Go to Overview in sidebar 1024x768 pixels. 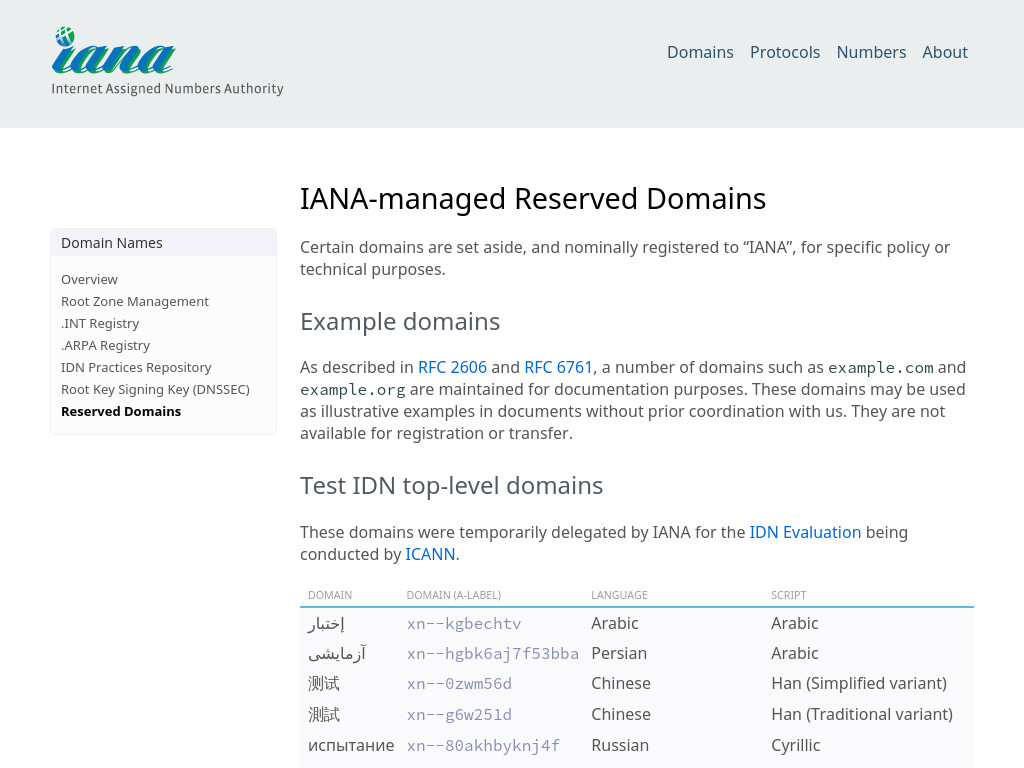point(89,280)
